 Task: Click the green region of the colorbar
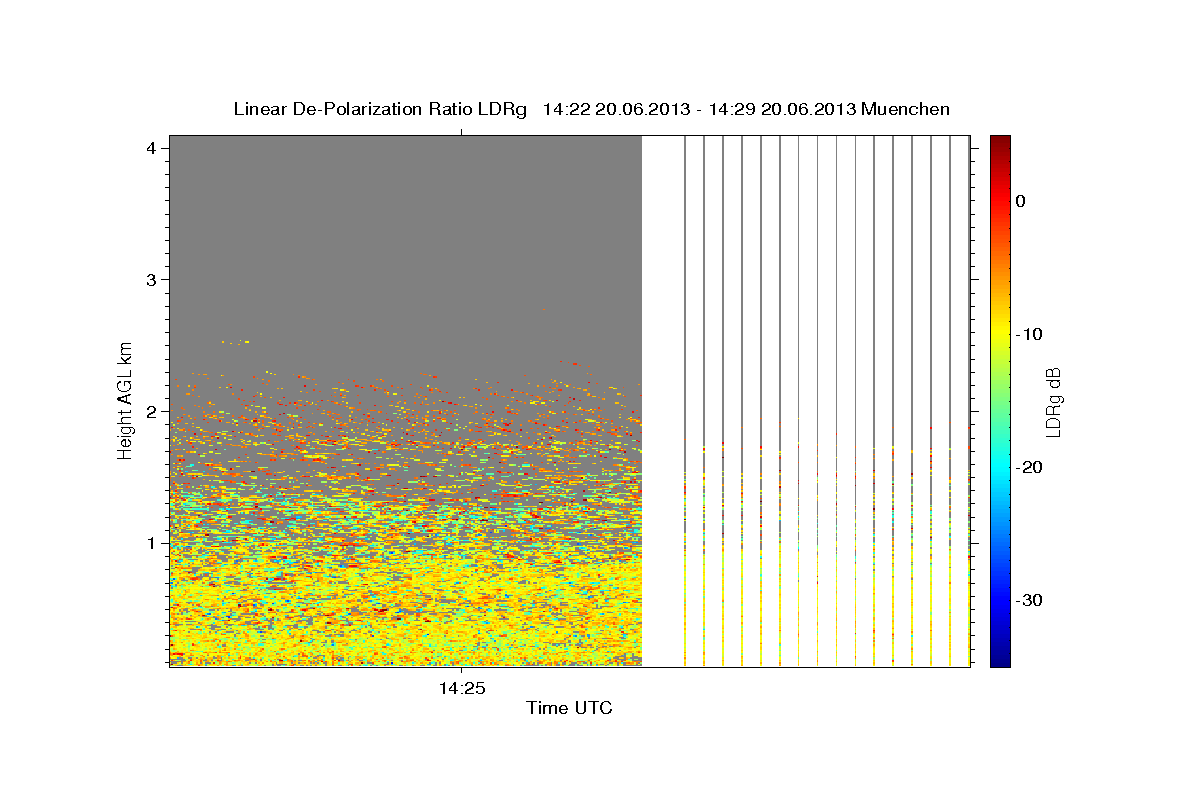(1000, 400)
